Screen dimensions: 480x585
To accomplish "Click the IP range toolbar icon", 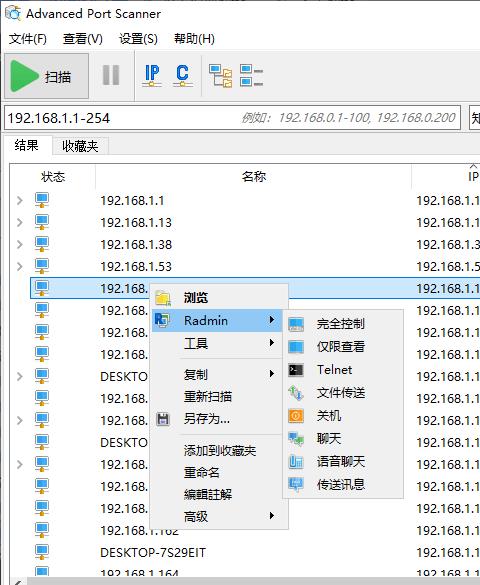I will tap(152, 76).
